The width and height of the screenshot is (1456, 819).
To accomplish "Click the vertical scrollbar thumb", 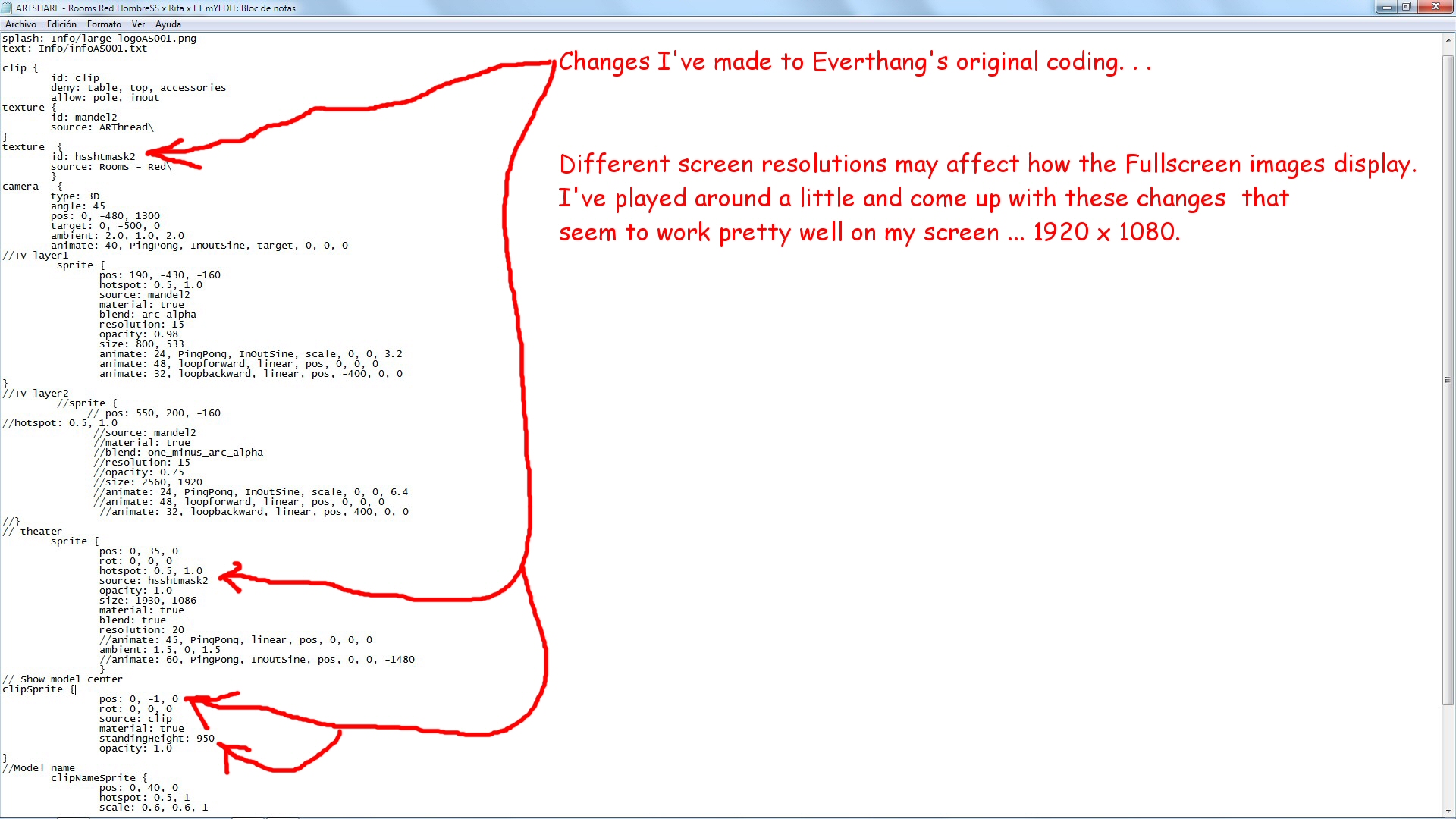I will click(1448, 379).
